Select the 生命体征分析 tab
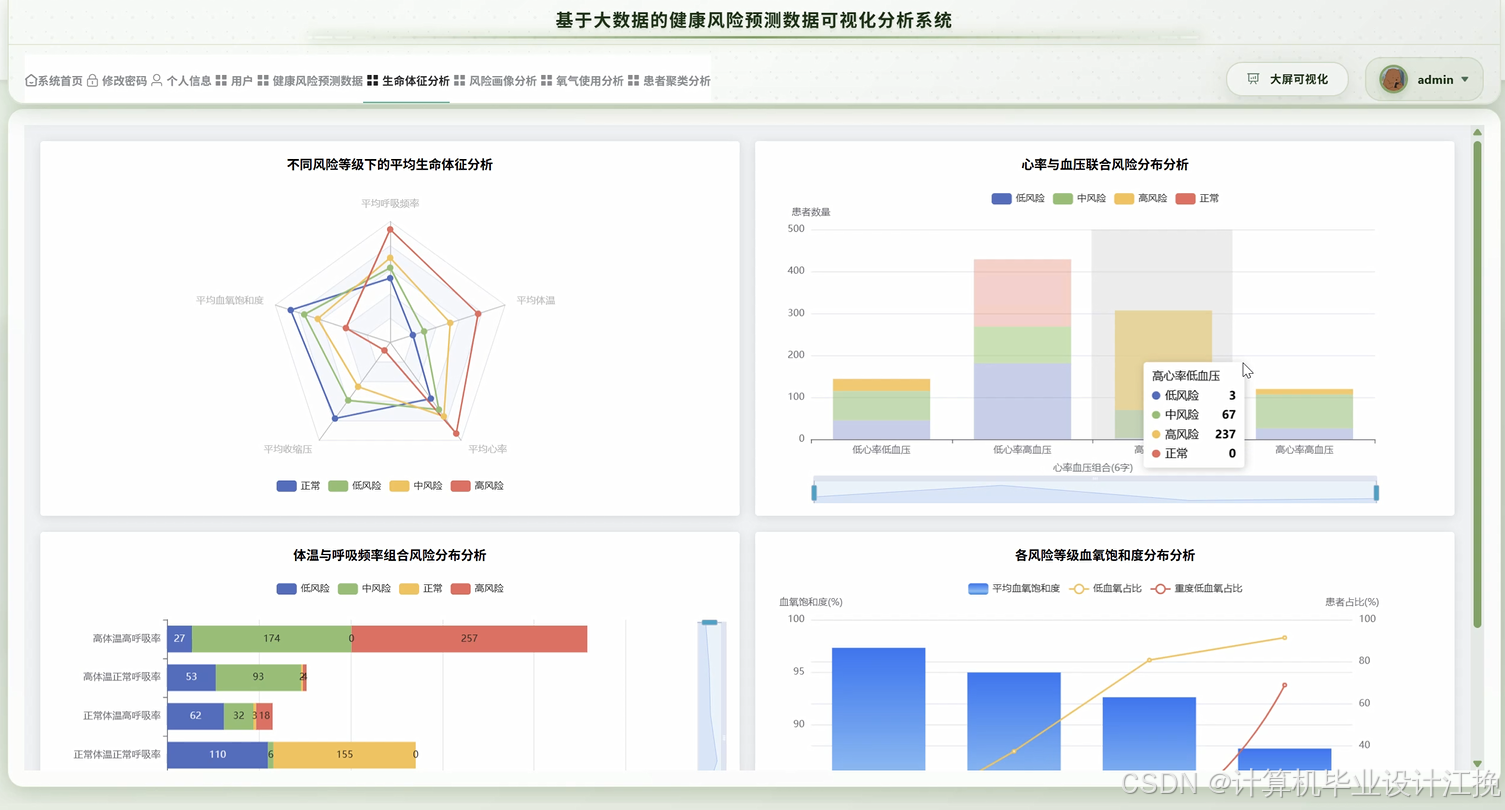The image size is (1505, 810). coord(408,81)
